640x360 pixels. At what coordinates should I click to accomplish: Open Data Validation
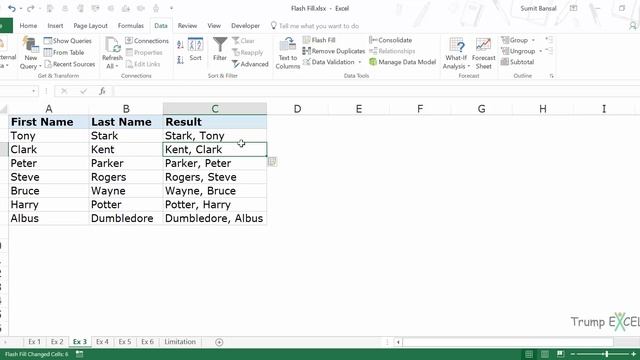click(x=329, y=62)
